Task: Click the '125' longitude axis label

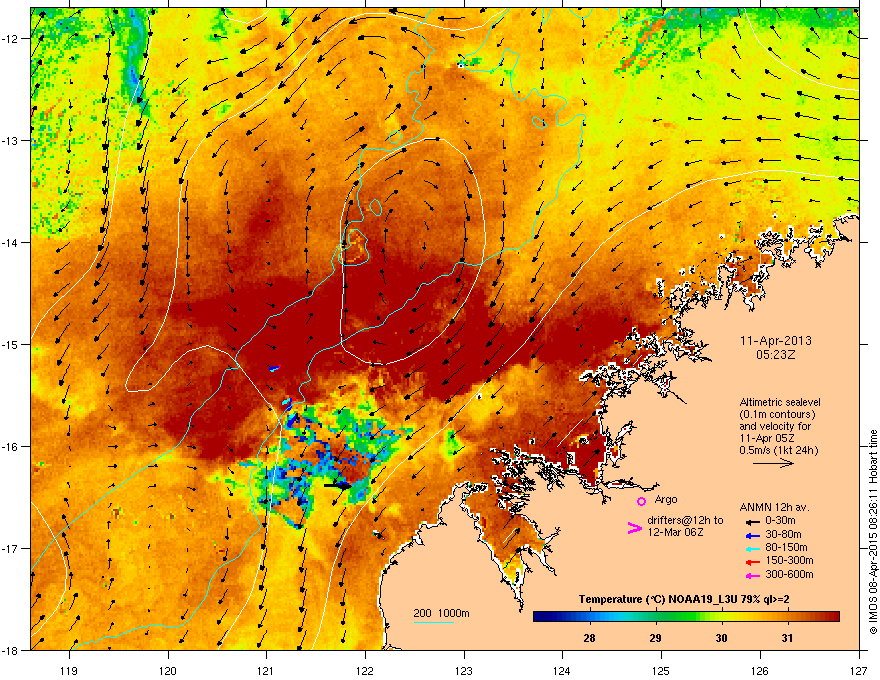Action: click(661, 670)
